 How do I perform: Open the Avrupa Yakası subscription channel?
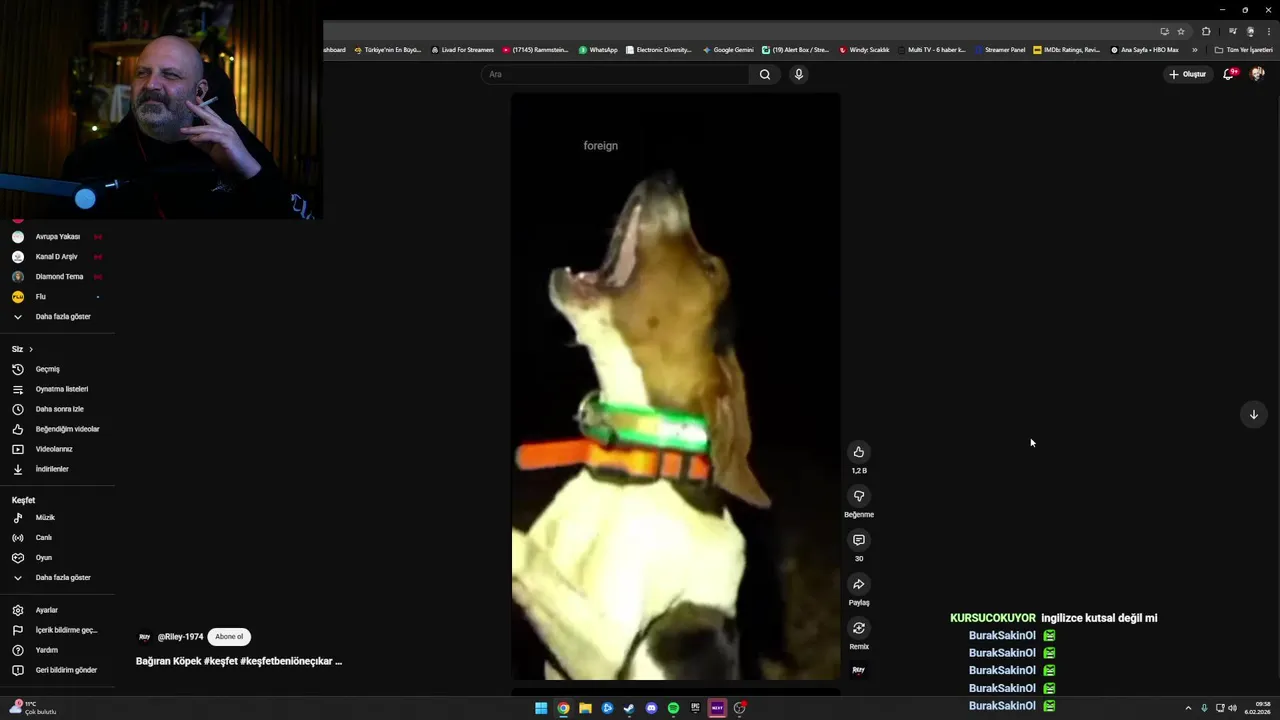click(57, 237)
